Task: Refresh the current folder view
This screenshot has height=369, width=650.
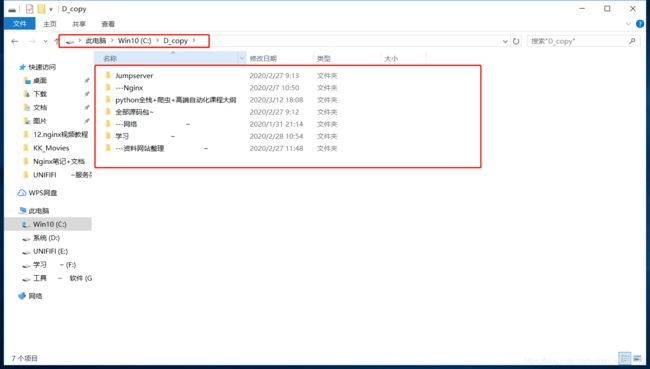Action: (516, 41)
